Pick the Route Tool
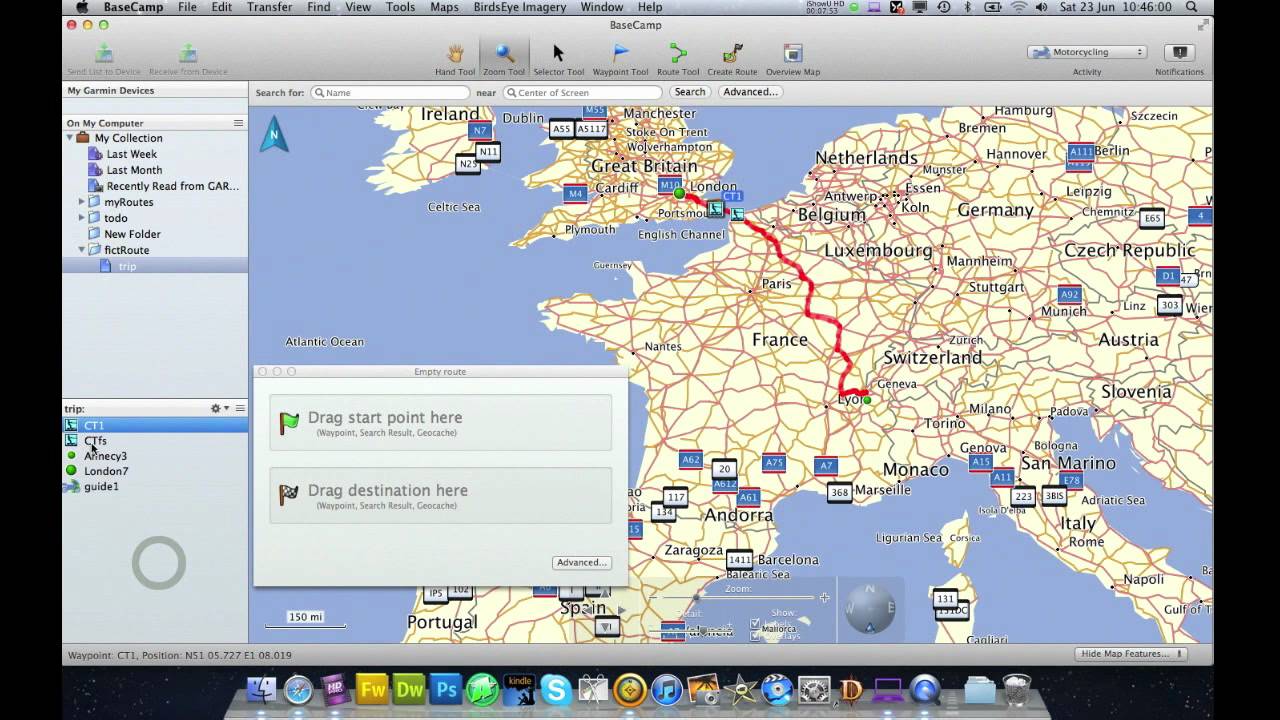 tap(678, 59)
